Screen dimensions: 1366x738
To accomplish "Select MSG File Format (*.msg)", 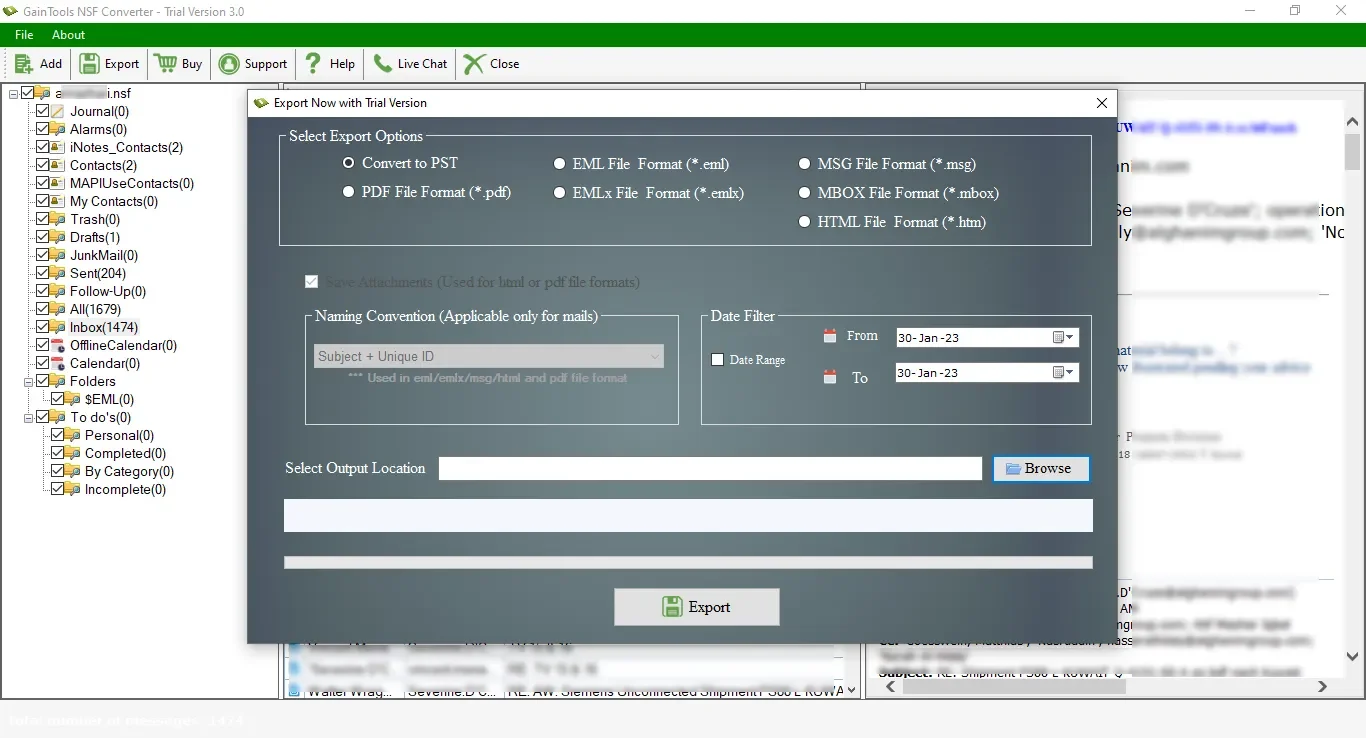I will tap(805, 164).
